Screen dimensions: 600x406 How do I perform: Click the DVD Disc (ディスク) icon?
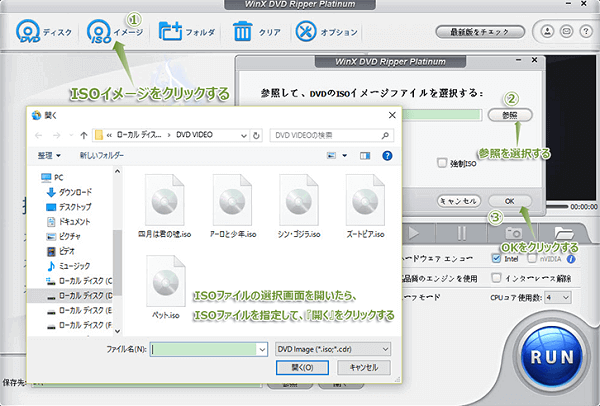click(28, 31)
